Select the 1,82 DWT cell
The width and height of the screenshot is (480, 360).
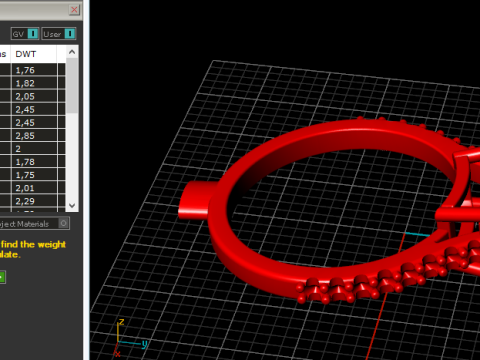(34, 83)
